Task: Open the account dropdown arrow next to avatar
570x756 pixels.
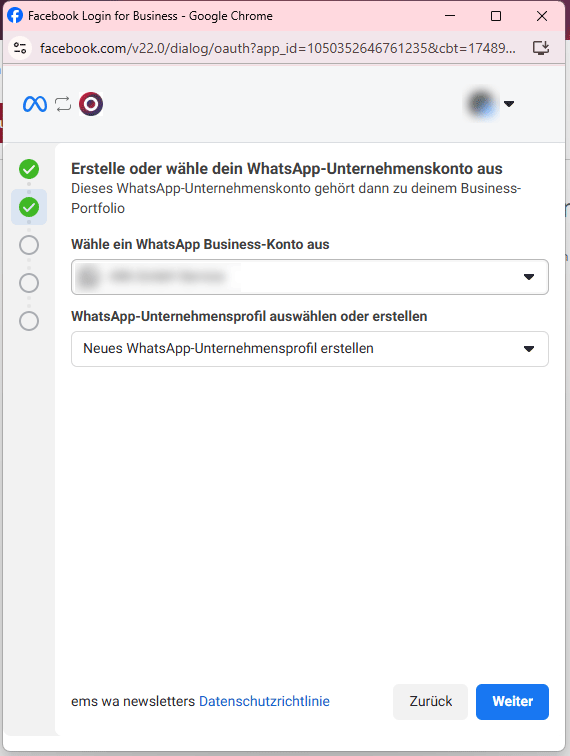Action: pos(509,104)
